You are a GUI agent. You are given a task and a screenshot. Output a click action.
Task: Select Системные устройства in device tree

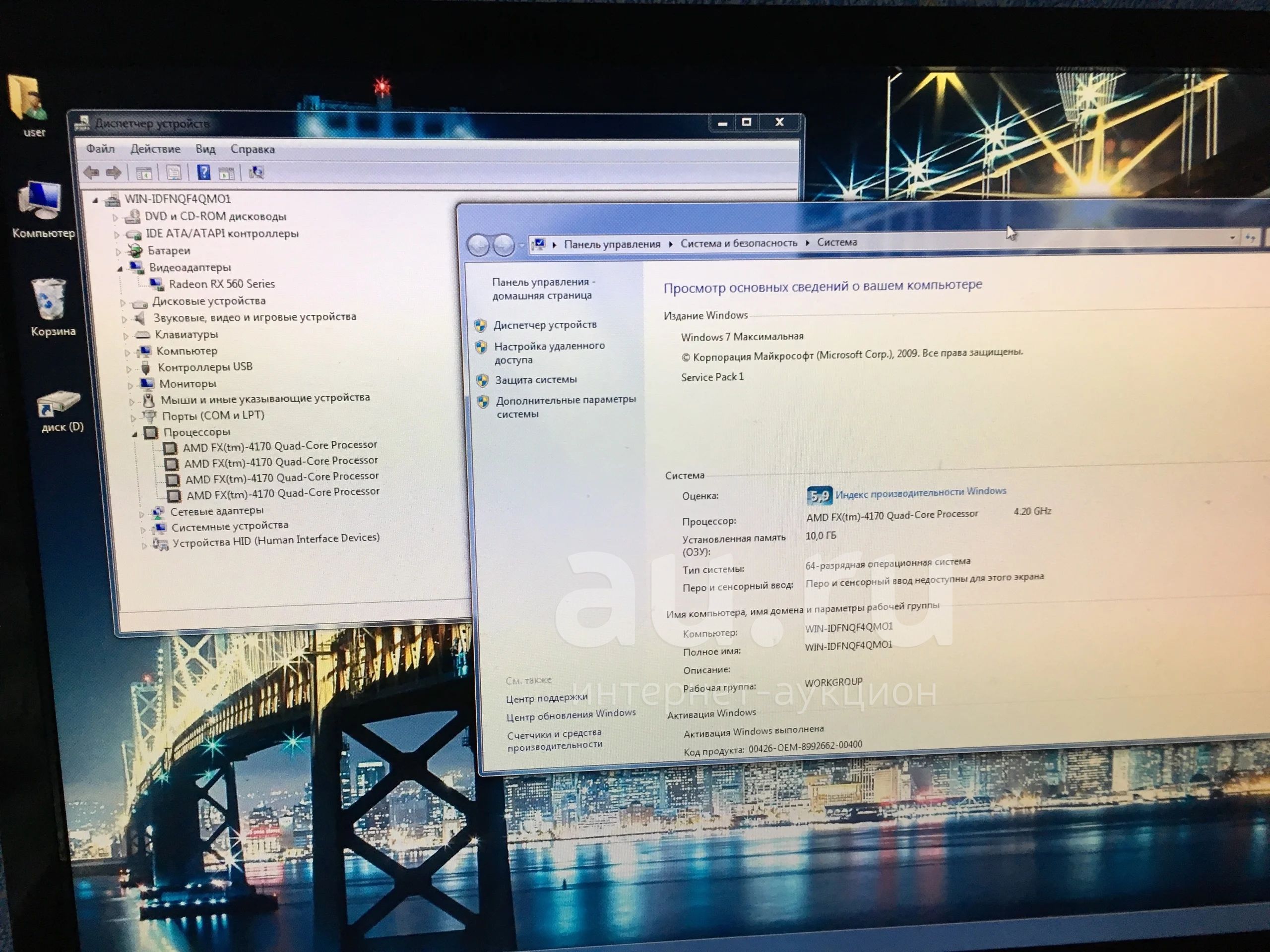tap(230, 526)
